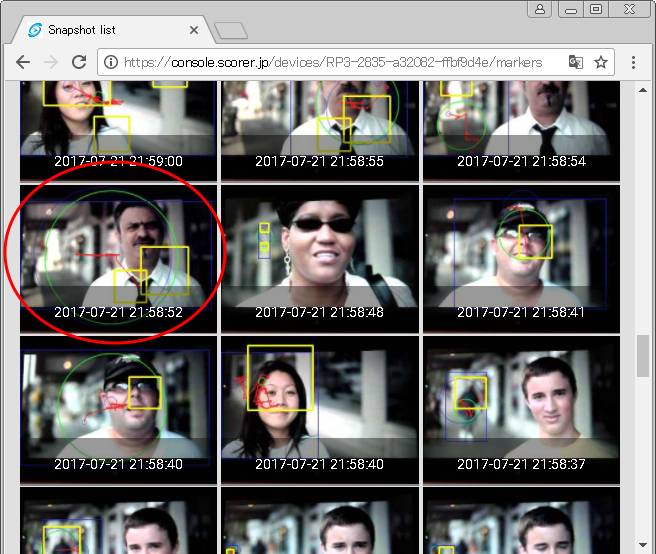The image size is (656, 554).
Task: Open the Chrome three-dot menu
Action: 633,62
